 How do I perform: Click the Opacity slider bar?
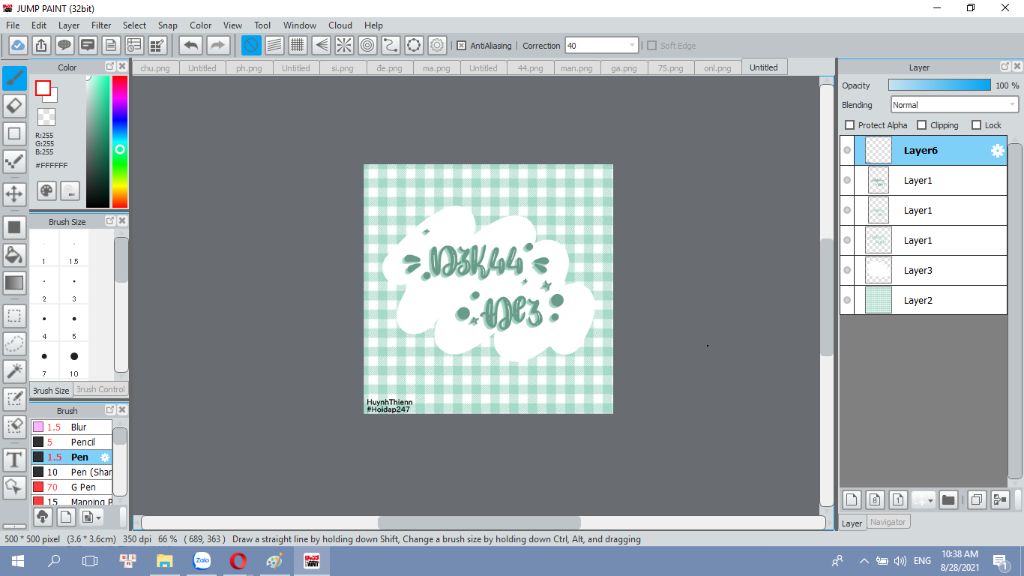(x=939, y=86)
